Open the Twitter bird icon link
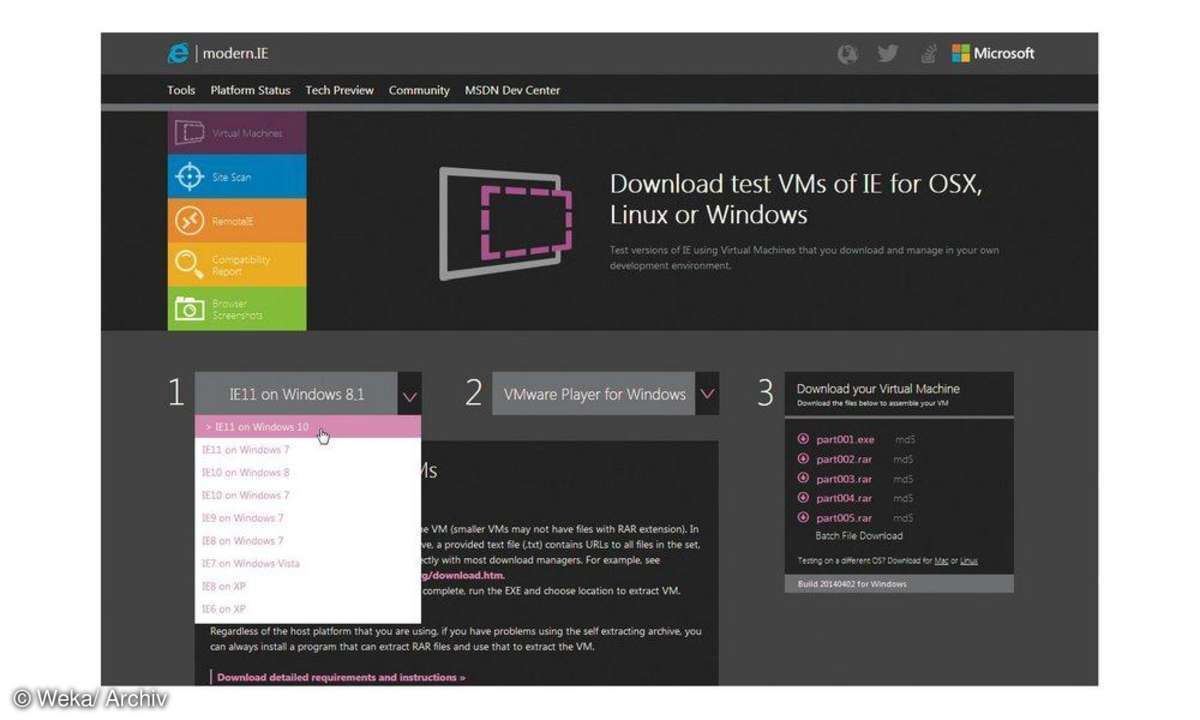Image resolution: width=1200 pixels, height=720 pixels. 888,54
